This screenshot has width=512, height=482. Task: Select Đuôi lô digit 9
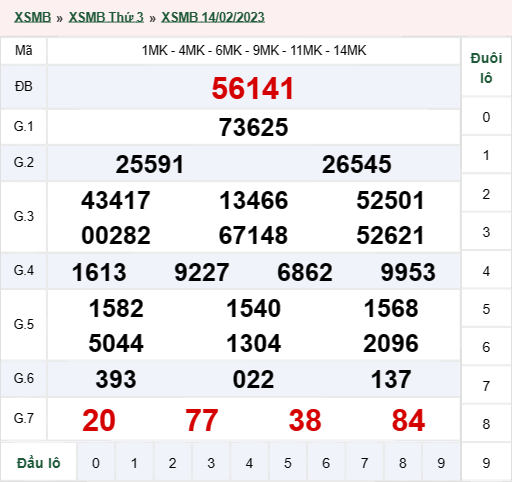coord(486,463)
